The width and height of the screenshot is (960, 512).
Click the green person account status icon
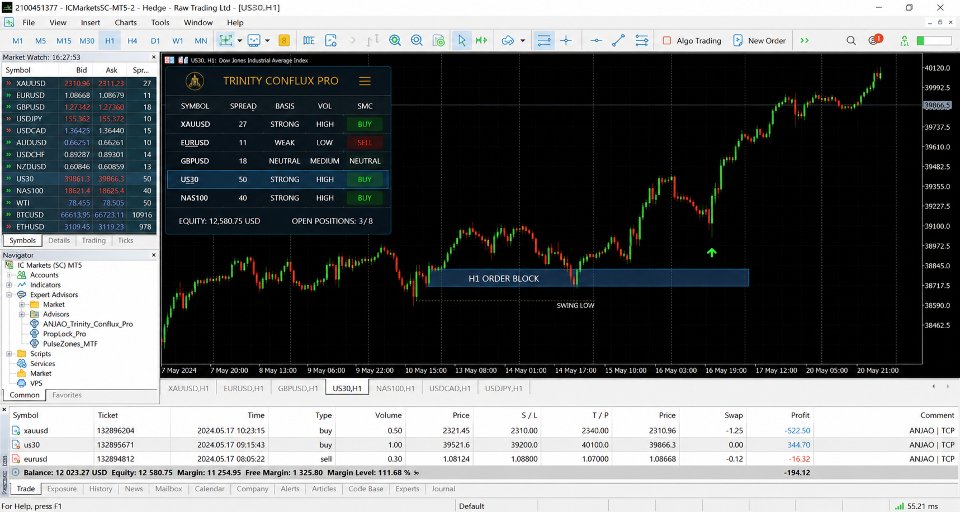pyautogui.click(x=904, y=40)
